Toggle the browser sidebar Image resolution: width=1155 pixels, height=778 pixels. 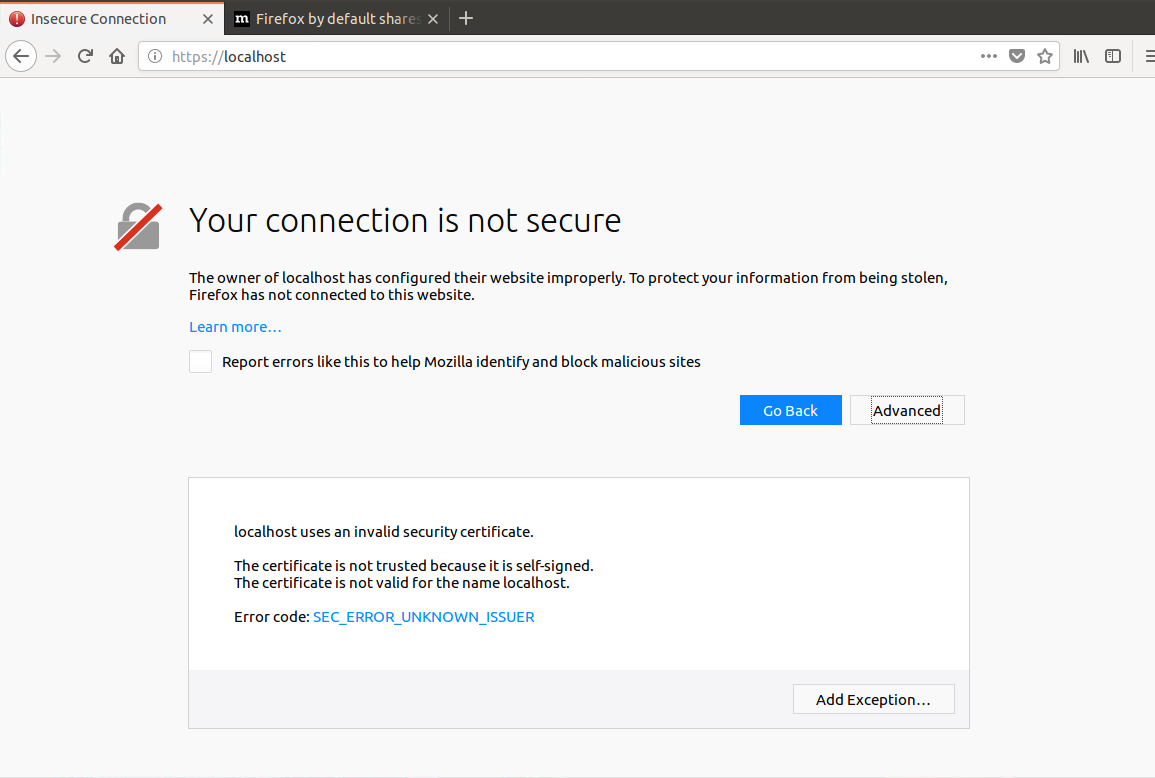point(1113,56)
